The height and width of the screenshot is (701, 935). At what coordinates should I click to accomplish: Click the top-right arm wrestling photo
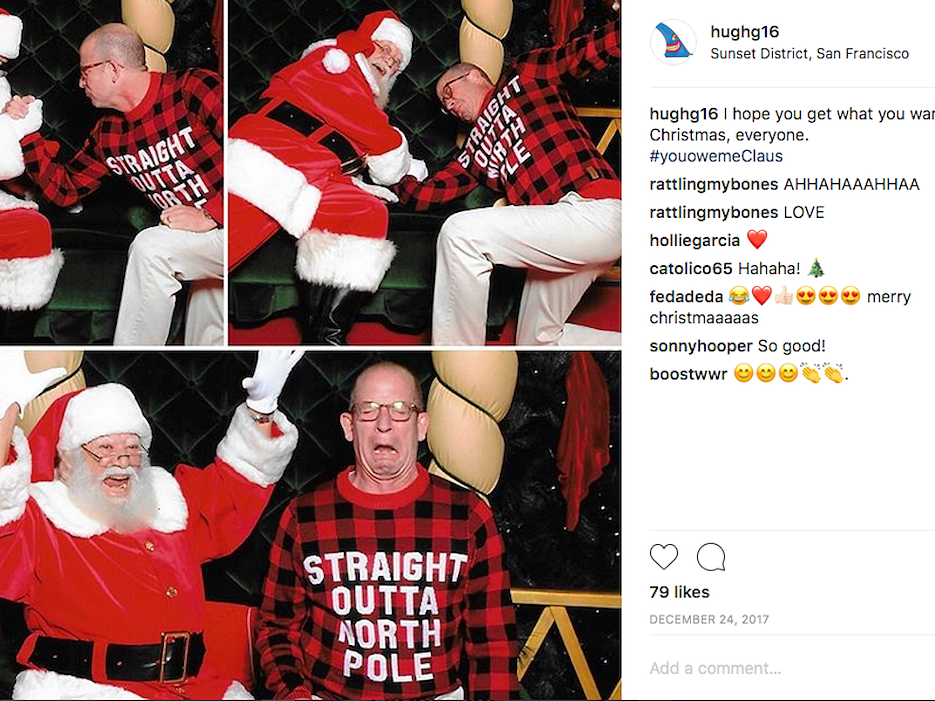pyautogui.click(x=425, y=172)
